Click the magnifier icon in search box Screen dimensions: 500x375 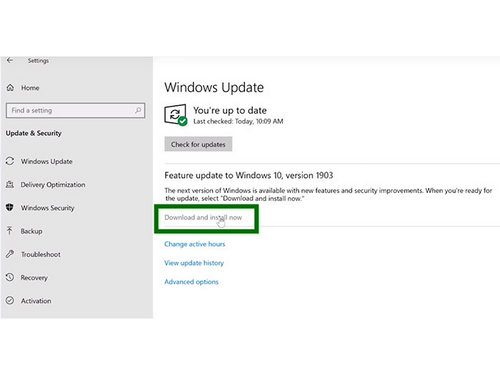(138, 110)
